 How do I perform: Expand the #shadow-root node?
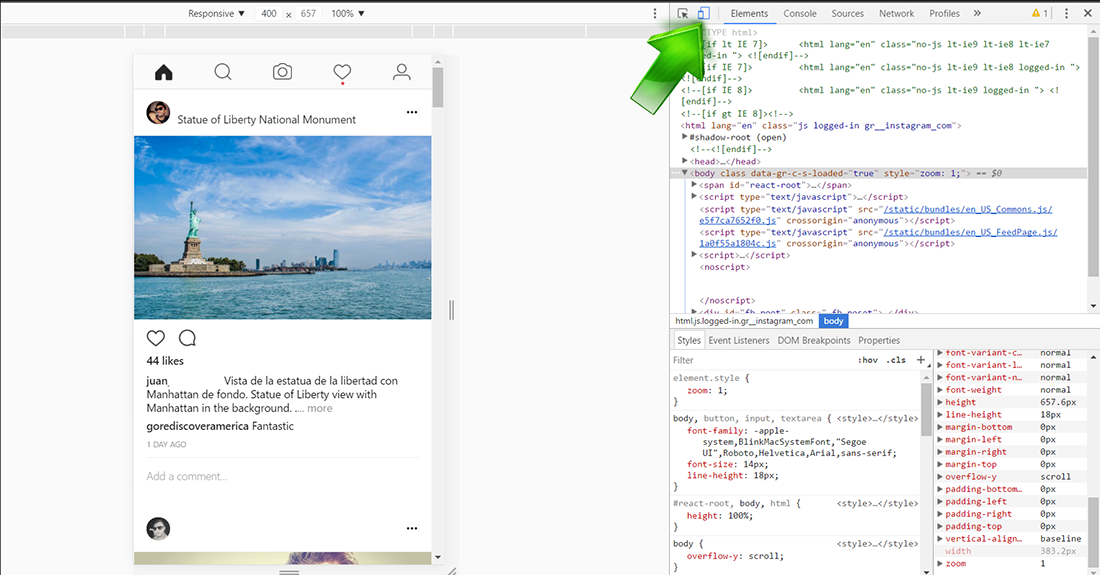[x=685, y=137]
